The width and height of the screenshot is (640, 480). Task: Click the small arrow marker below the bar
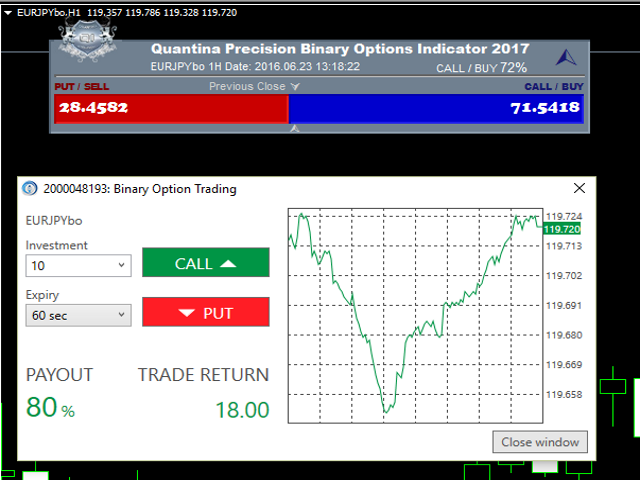pyautogui.click(x=295, y=129)
